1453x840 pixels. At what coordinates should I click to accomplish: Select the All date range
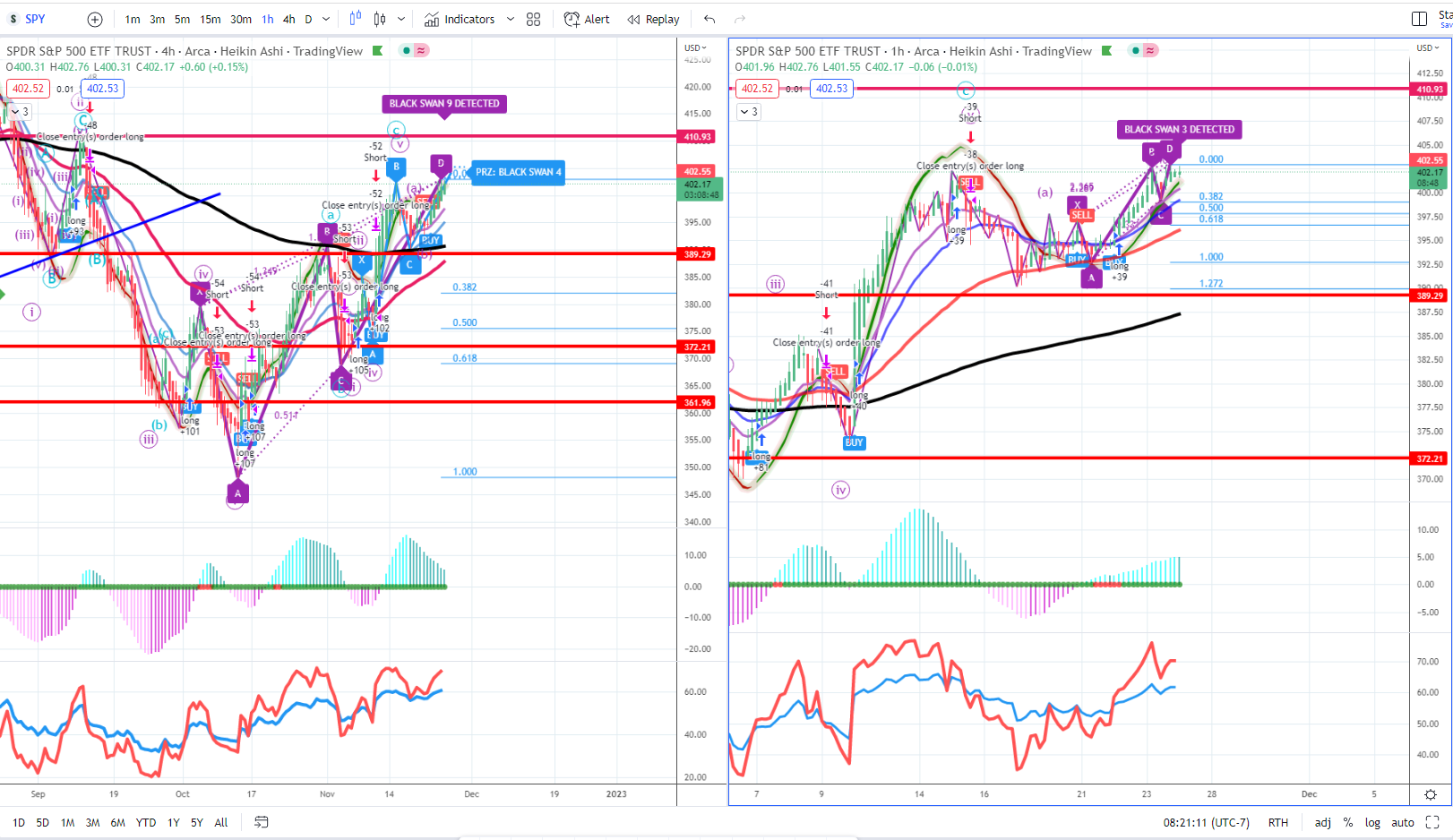(x=221, y=822)
